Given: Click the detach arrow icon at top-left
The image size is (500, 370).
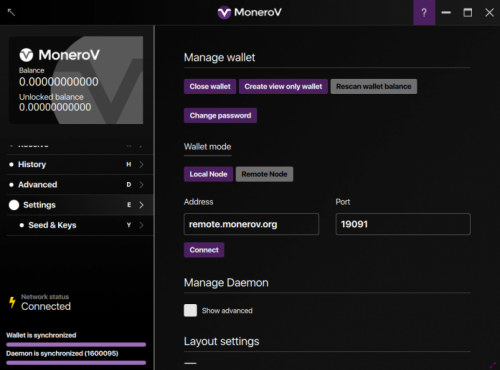Looking at the screenshot, I should [x=11, y=12].
